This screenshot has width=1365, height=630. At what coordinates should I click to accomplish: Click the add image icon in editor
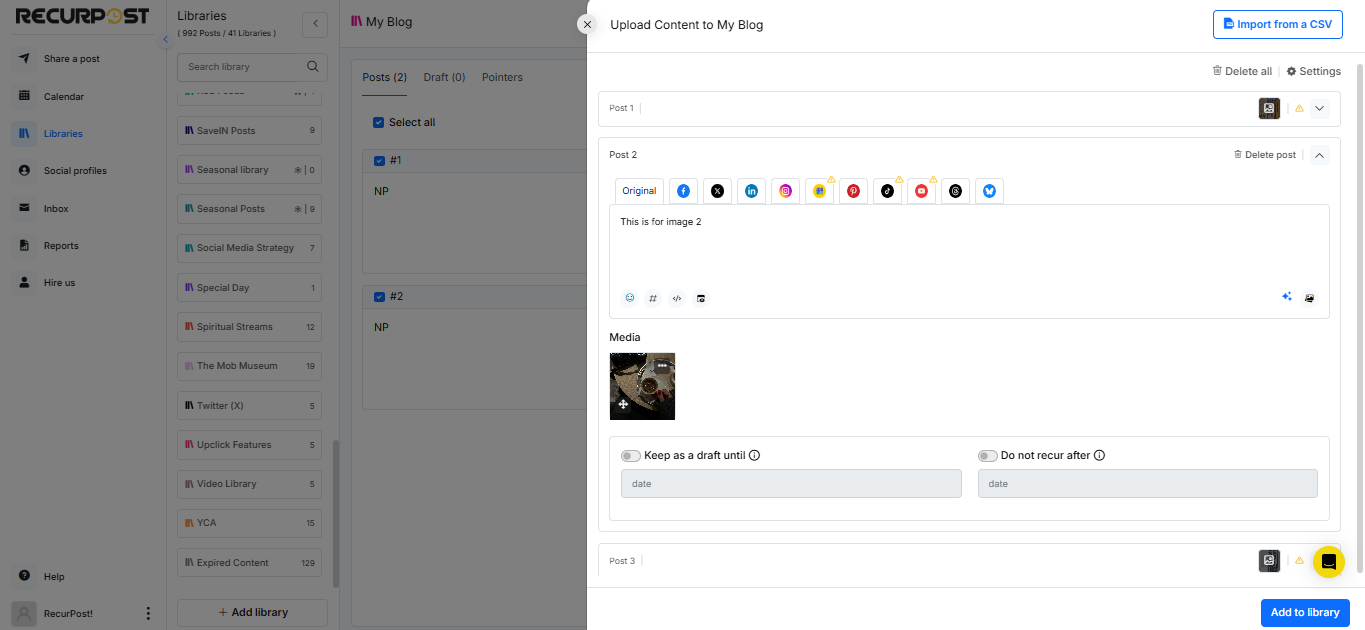click(1310, 298)
